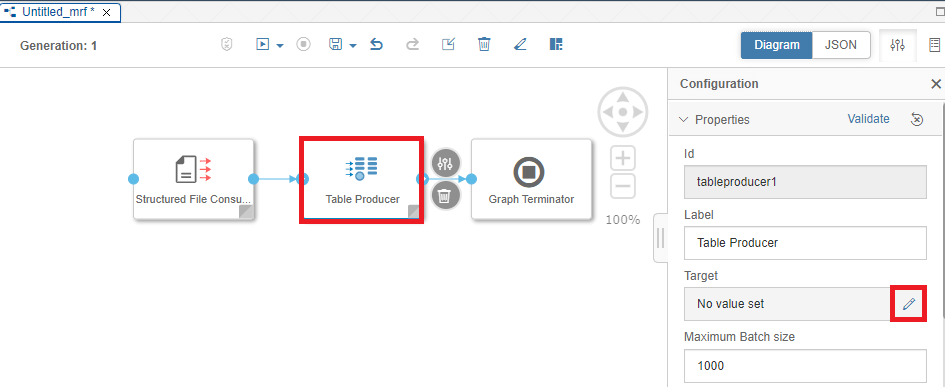
Task: Click the validate graph shield icon
Action: click(x=227, y=45)
